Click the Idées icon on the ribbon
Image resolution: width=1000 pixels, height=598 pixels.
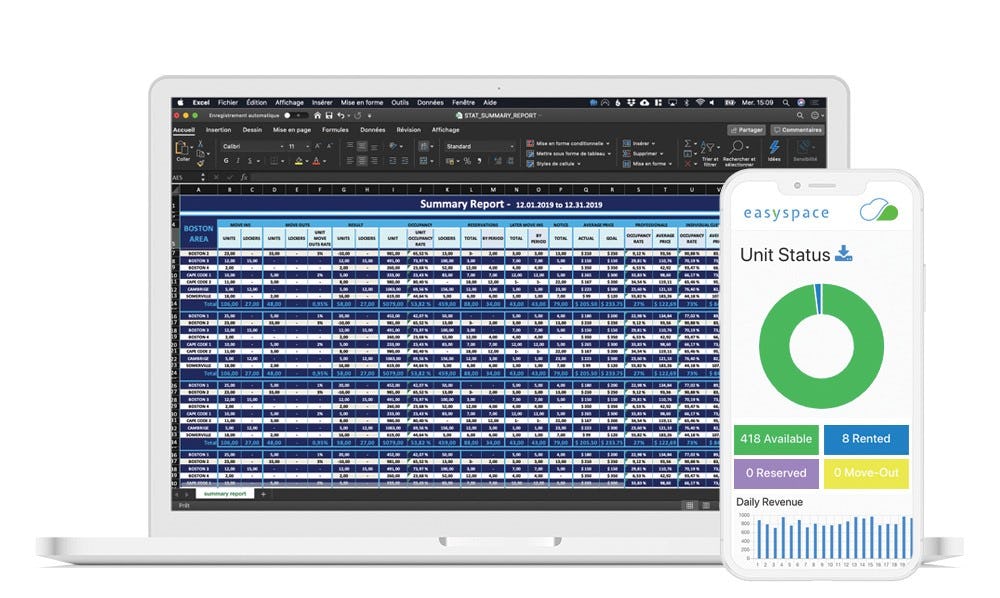tap(775, 148)
